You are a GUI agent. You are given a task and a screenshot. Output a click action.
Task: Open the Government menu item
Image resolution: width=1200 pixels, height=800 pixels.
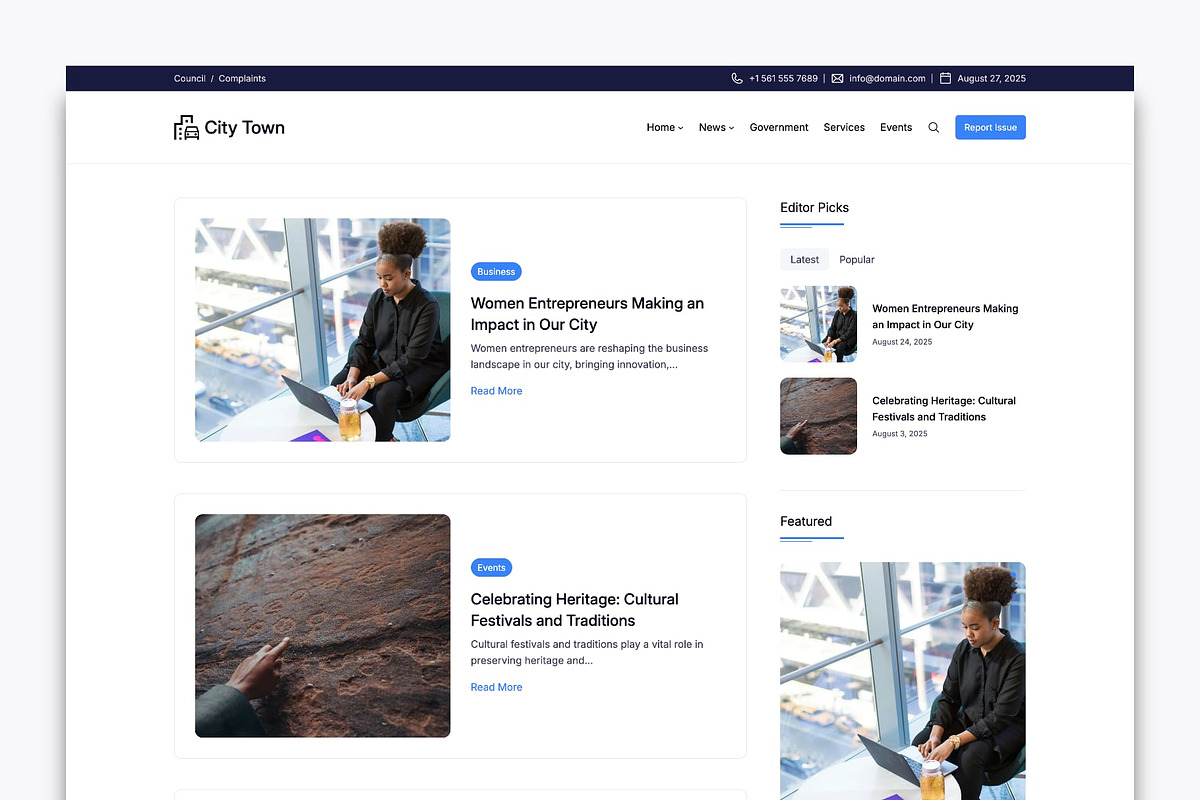pos(779,128)
